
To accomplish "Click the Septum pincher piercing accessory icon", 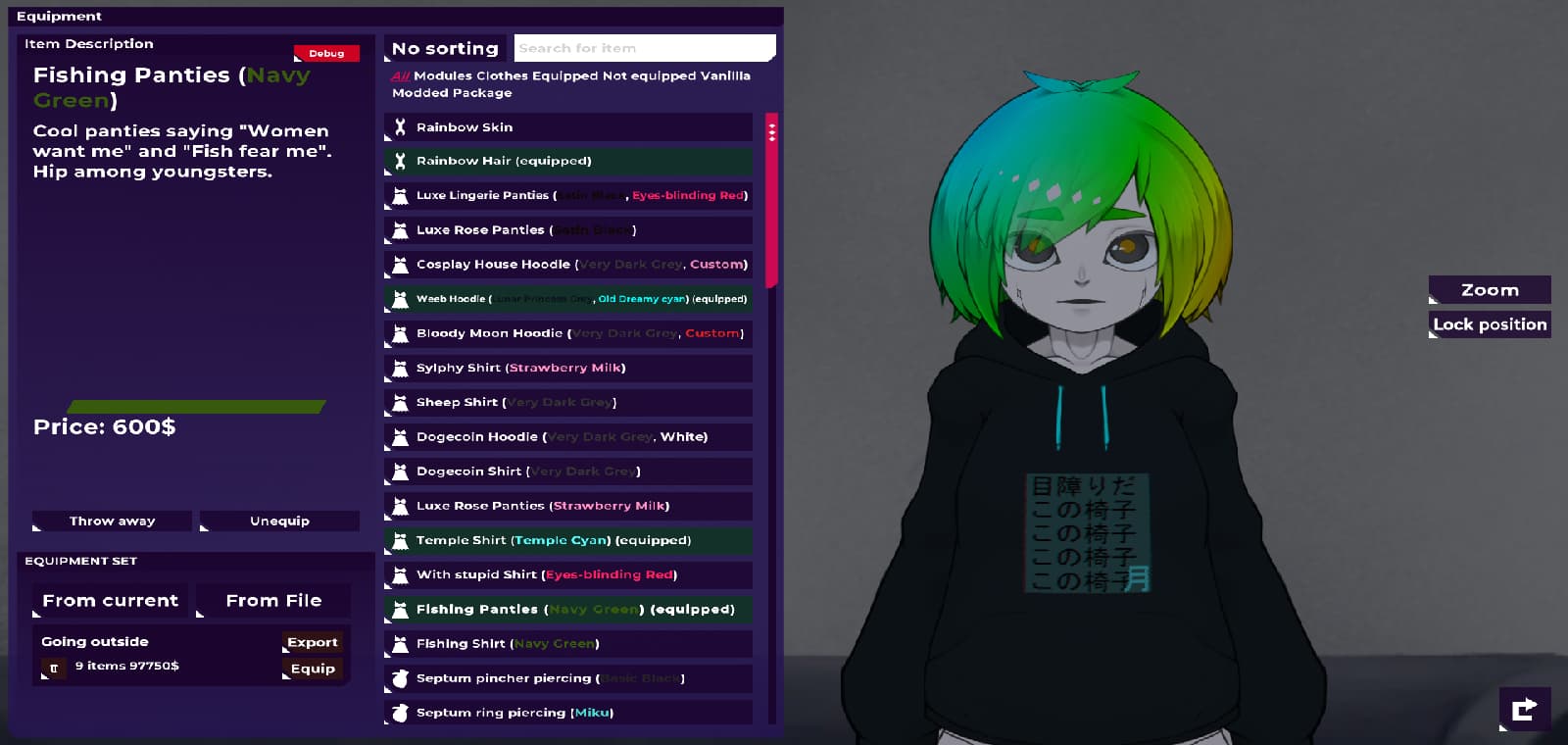I will click(x=400, y=678).
